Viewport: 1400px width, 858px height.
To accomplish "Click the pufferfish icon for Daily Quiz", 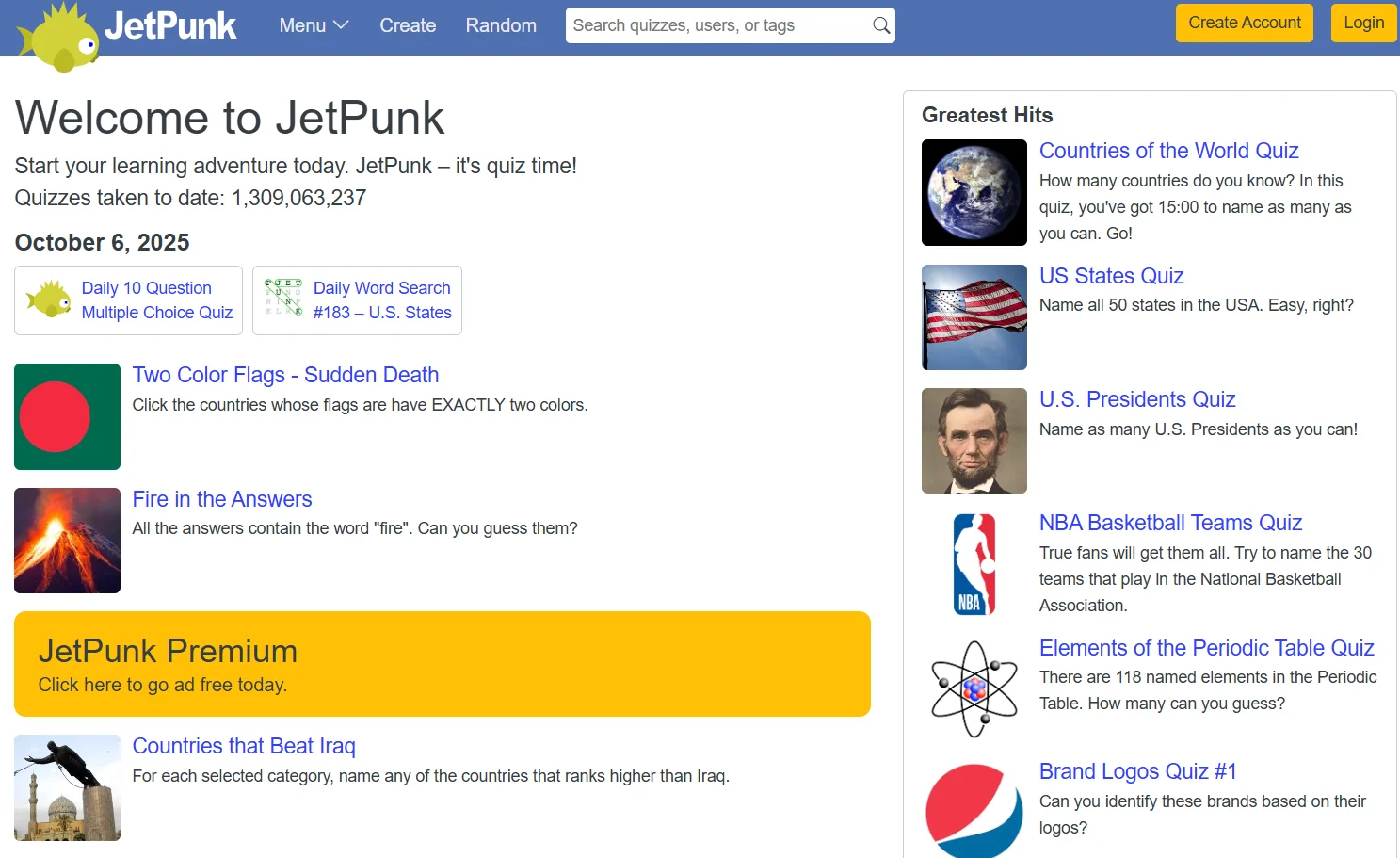I will (49, 299).
